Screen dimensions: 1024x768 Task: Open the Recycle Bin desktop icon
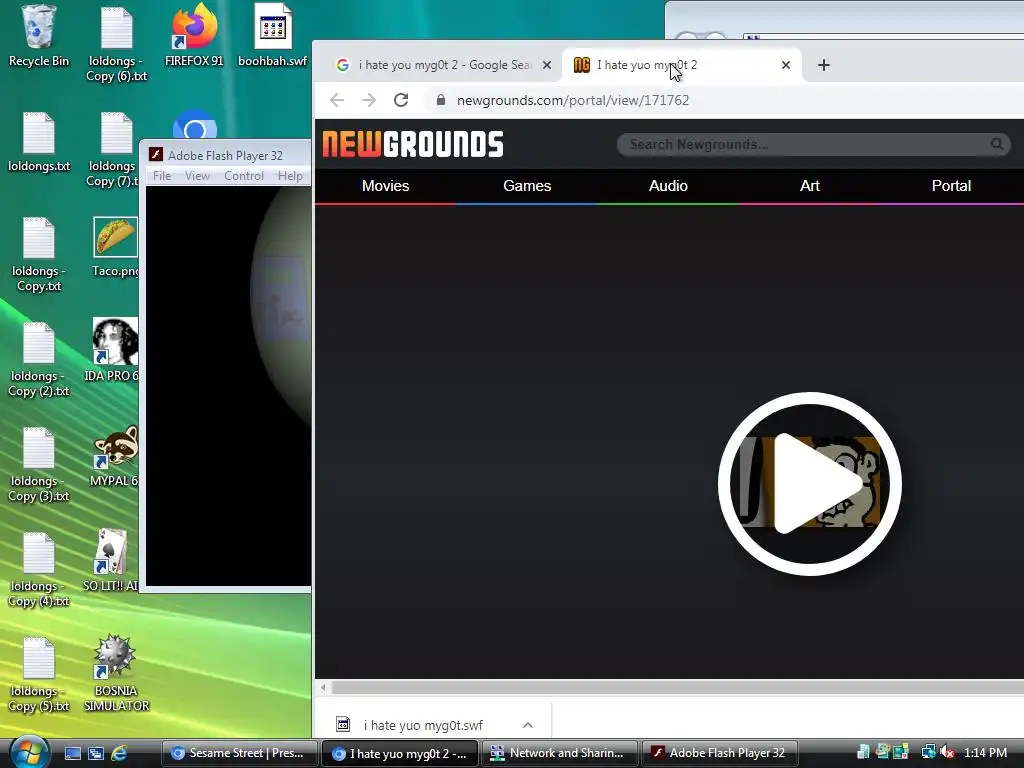pos(39,36)
